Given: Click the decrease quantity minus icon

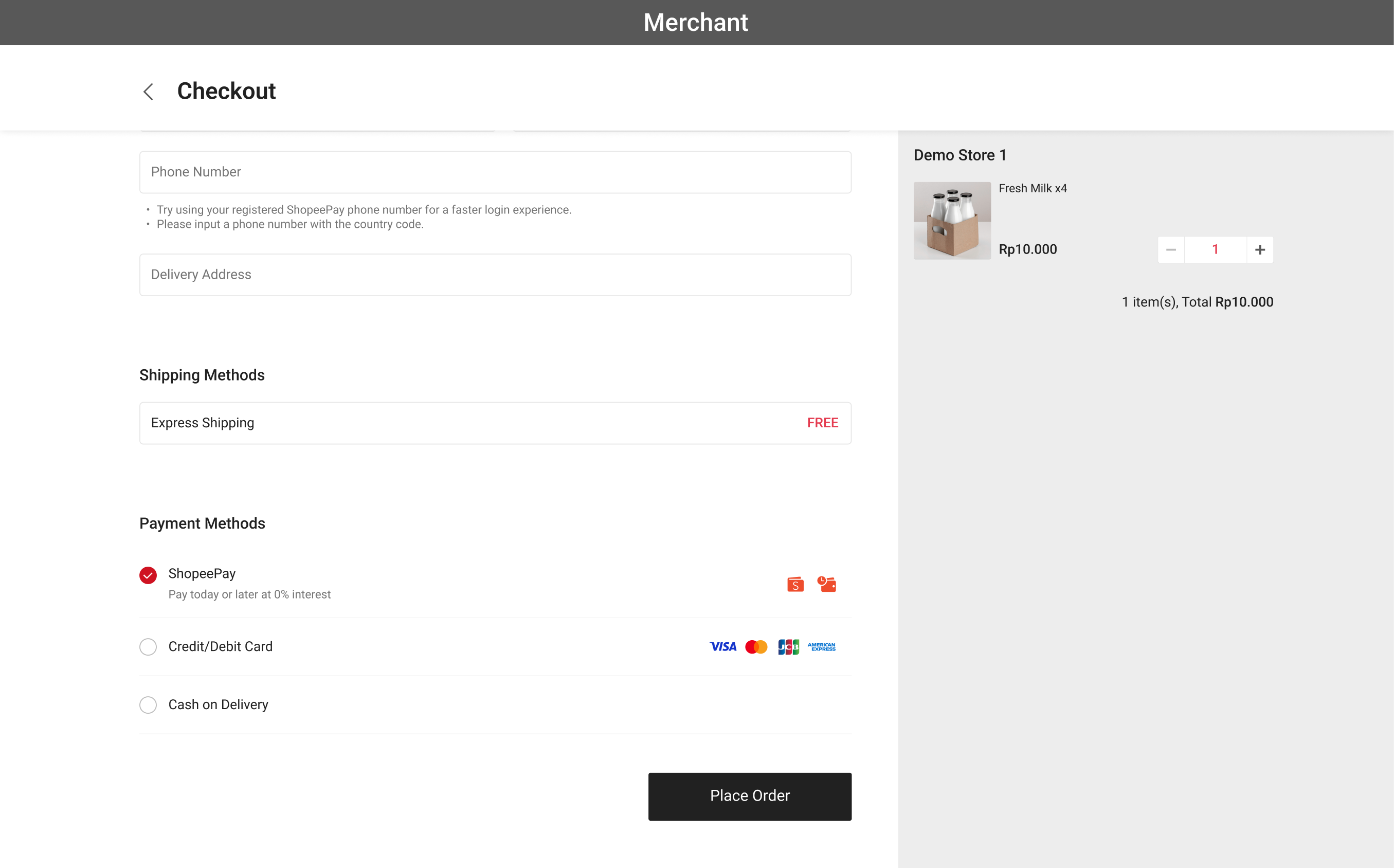Looking at the screenshot, I should 1171,249.
